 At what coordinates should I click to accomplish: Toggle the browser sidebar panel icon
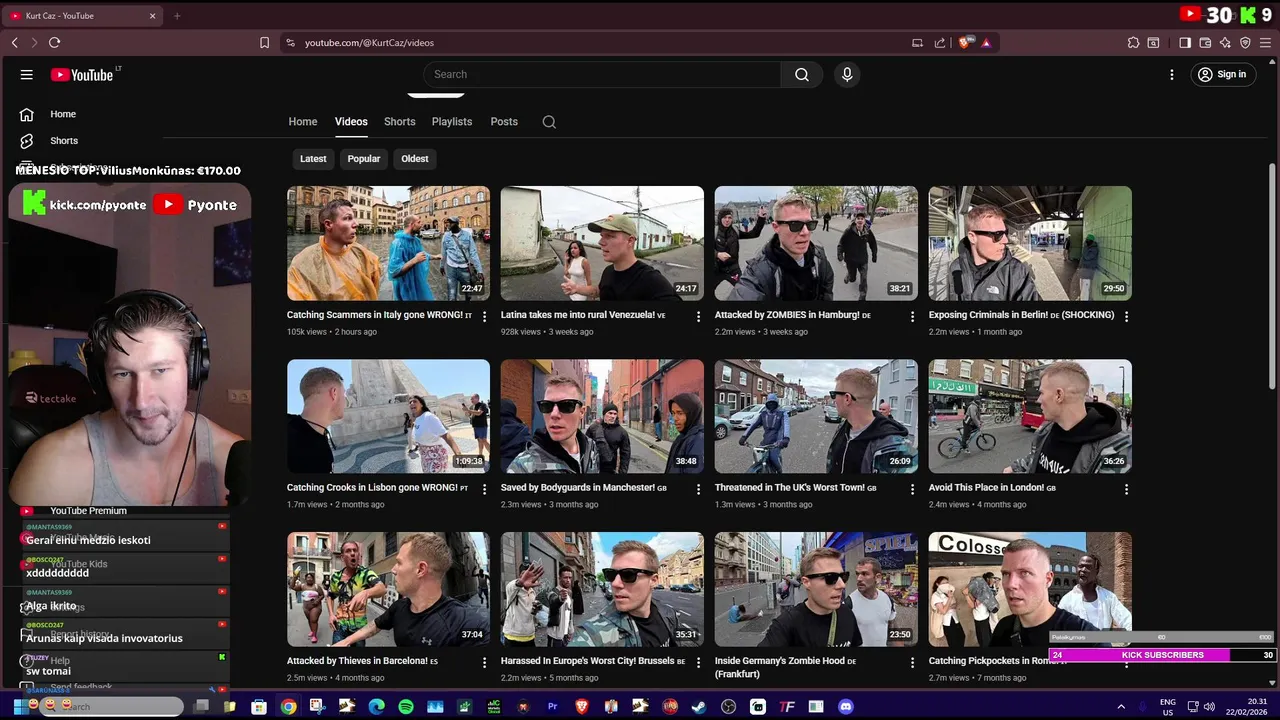coord(1185,43)
